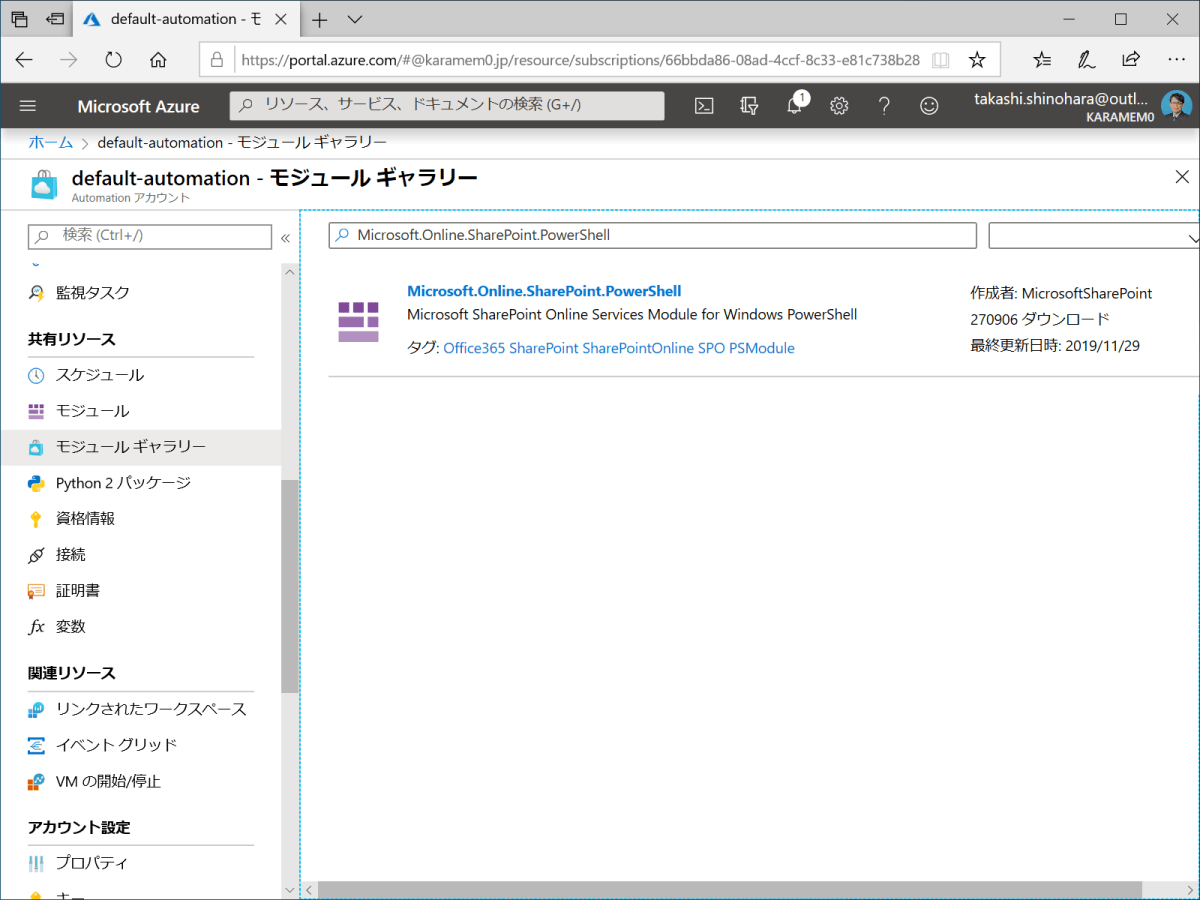The image size is (1200, 900).
Task: Click the モジュール sidebar icon
Action: tap(36, 411)
